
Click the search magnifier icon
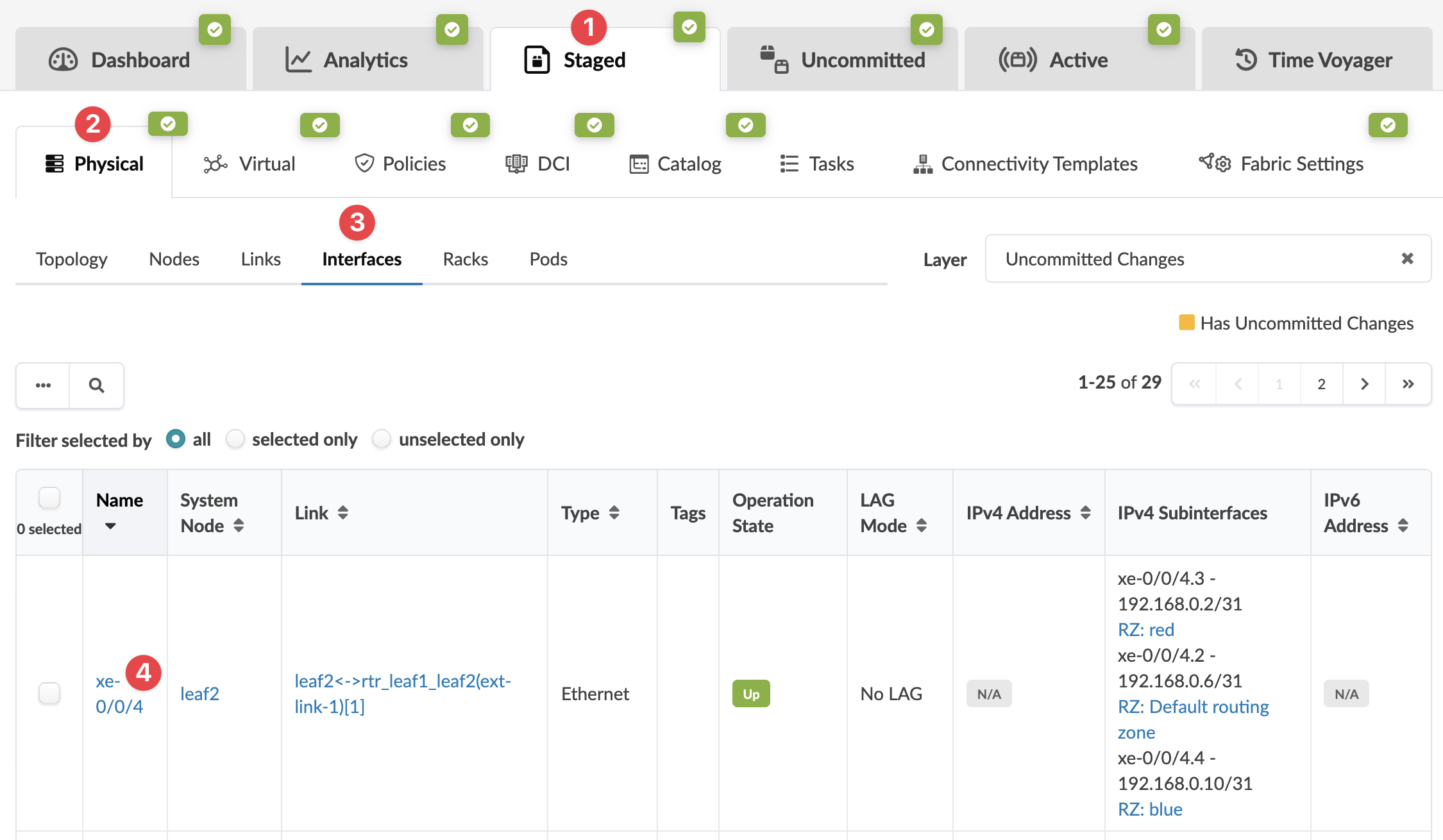click(x=96, y=385)
